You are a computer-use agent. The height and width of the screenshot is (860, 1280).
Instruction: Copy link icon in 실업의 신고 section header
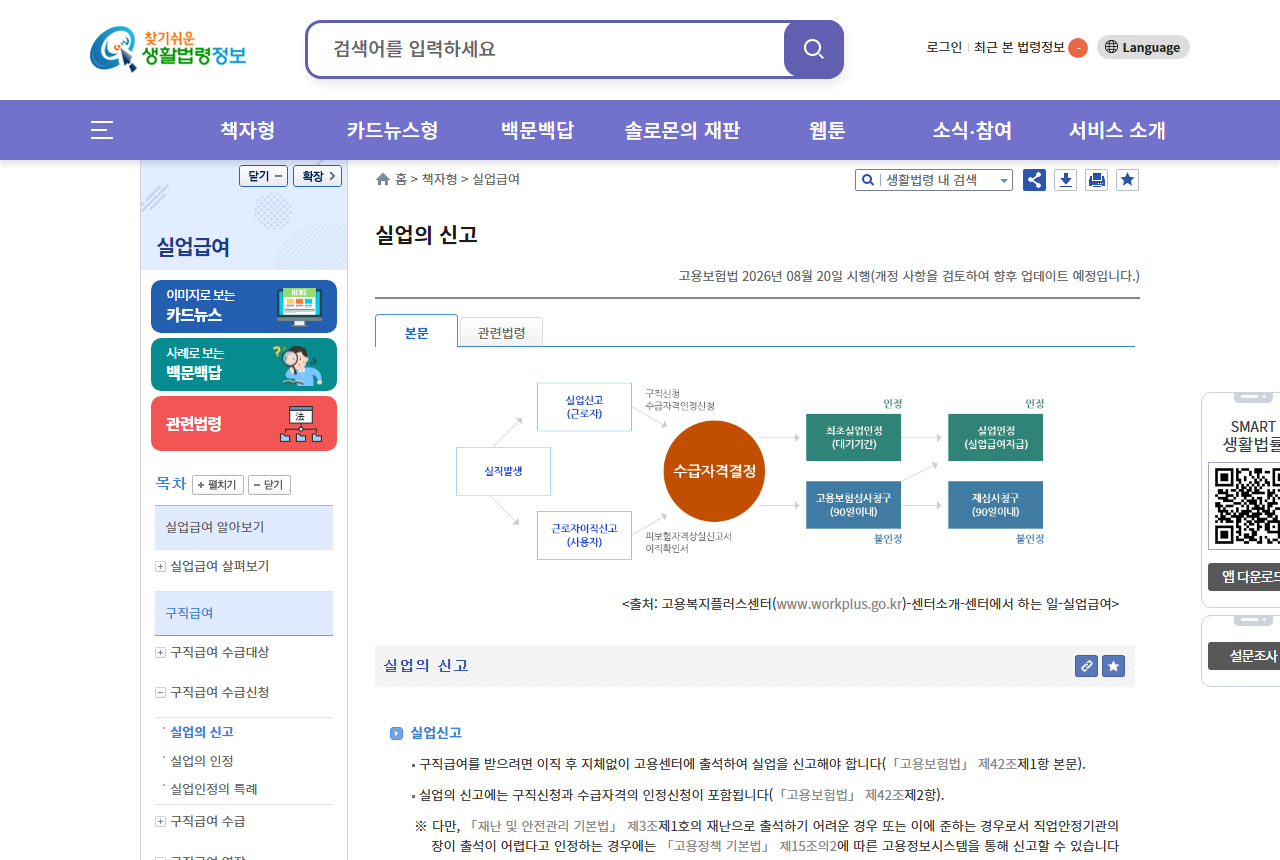click(x=1087, y=666)
